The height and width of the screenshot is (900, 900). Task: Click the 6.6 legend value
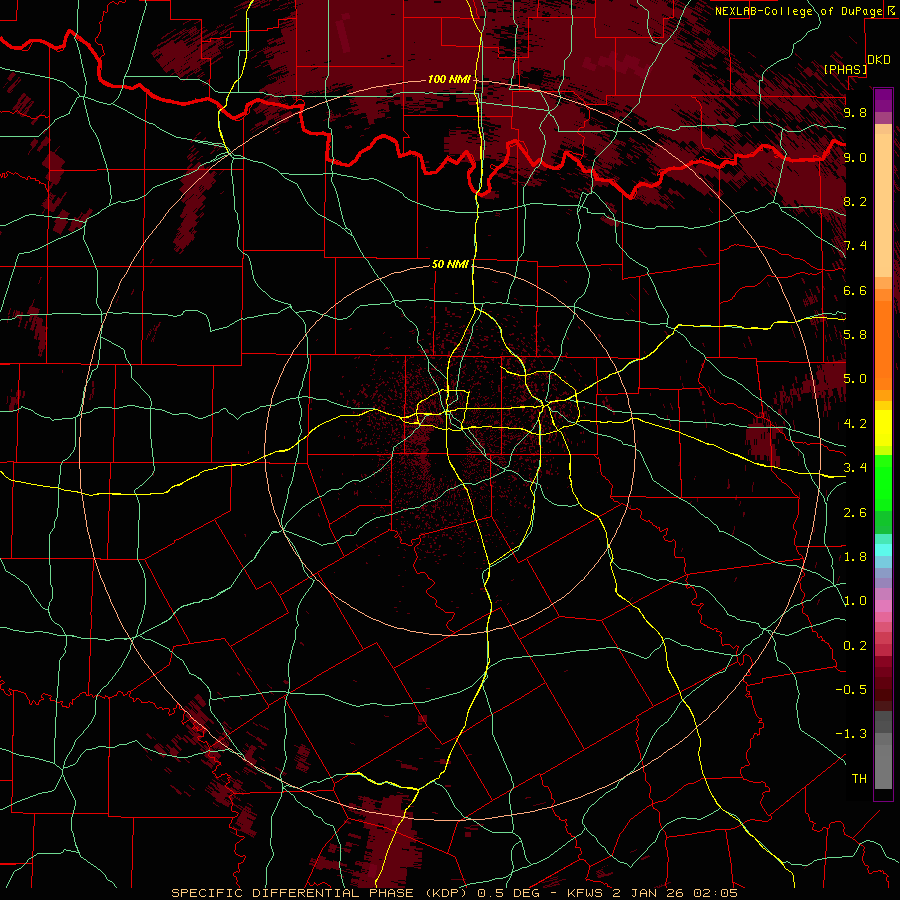855,290
